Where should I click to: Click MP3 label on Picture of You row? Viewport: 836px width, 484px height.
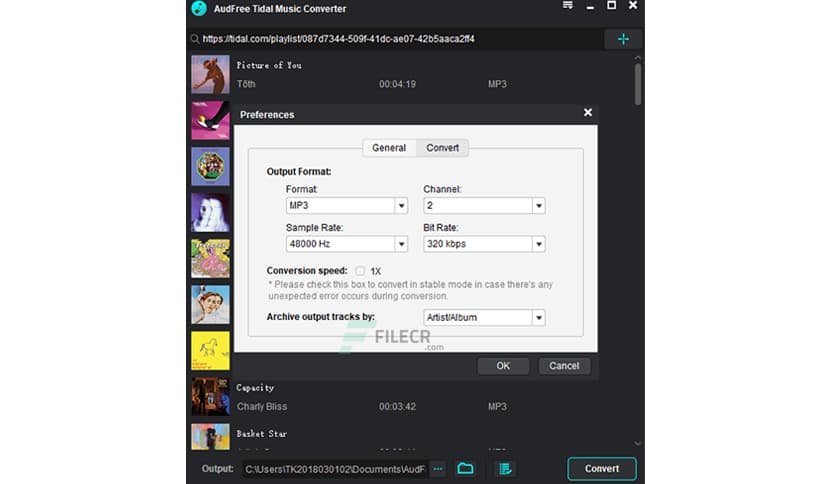497,84
